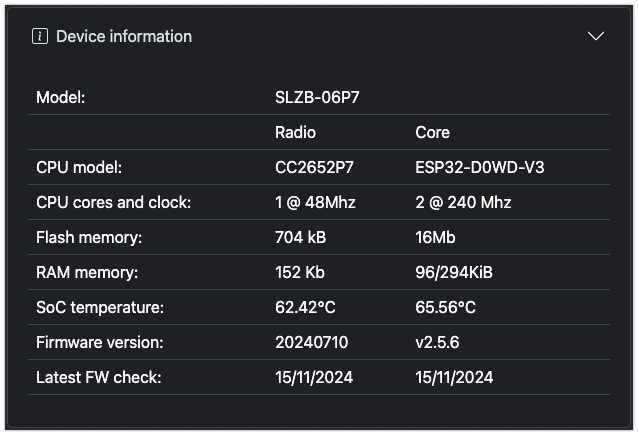This screenshot has width=638, height=435.
Task: Select the core CPU model ESP32-D0WD-V3
Action: tap(480, 167)
